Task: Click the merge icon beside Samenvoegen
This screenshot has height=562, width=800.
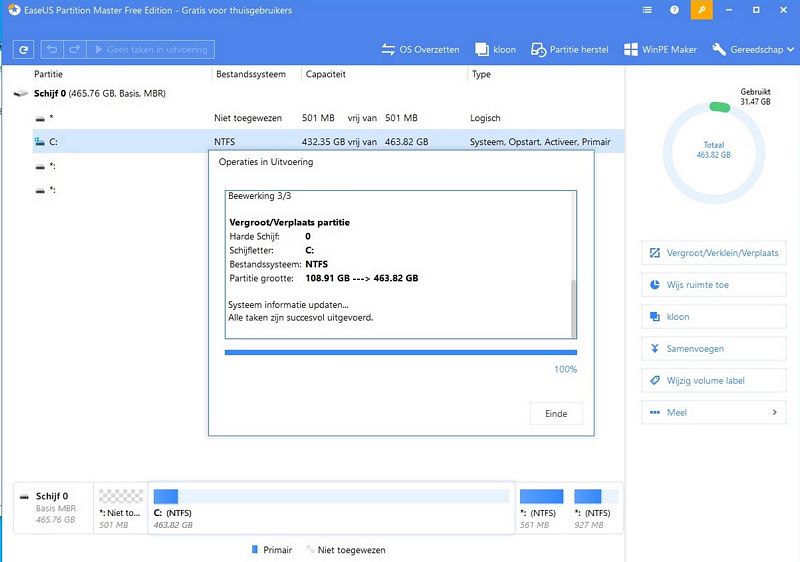Action: point(655,349)
